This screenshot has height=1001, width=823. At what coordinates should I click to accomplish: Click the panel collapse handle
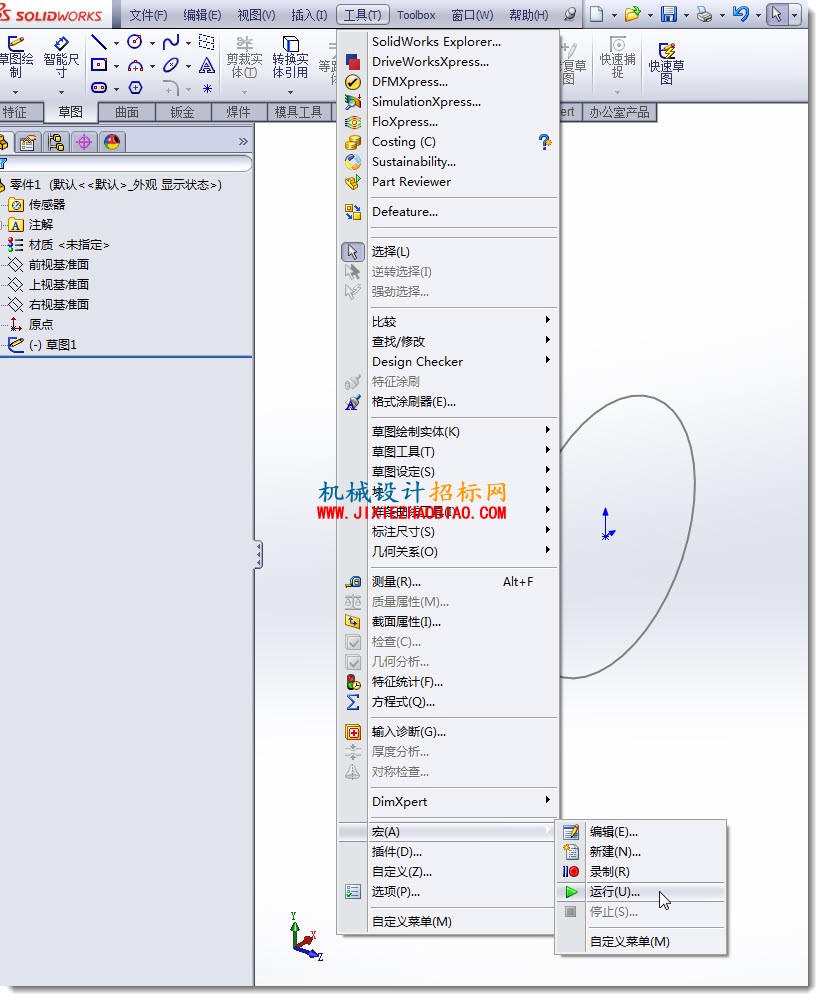[x=258, y=554]
